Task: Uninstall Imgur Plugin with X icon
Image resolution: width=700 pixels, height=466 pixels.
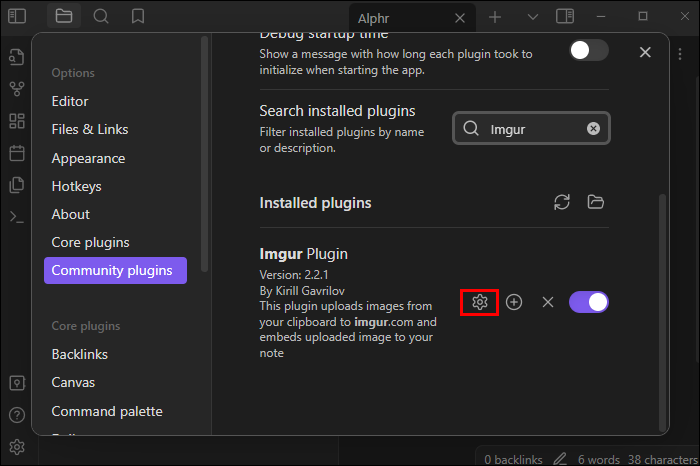Action: click(x=547, y=302)
